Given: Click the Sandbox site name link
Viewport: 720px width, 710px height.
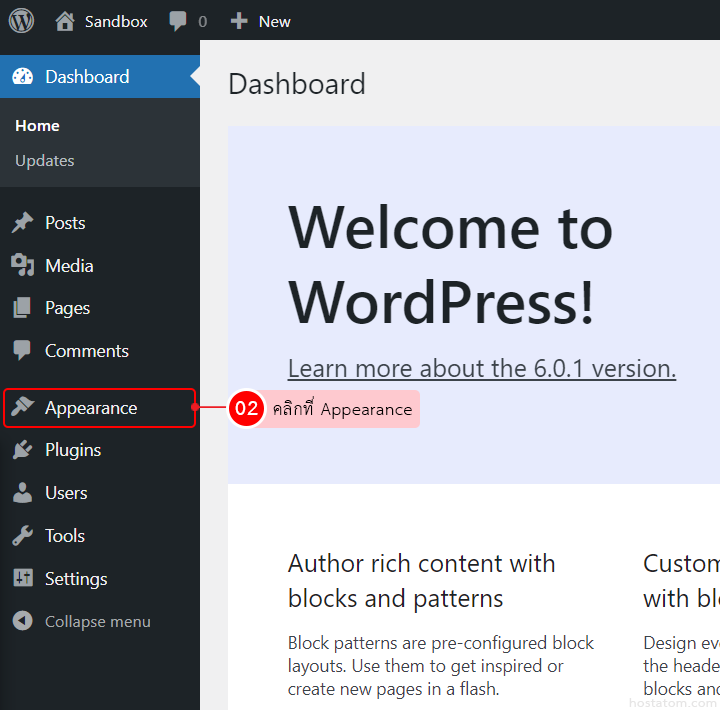Looking at the screenshot, I should click(x=116, y=21).
